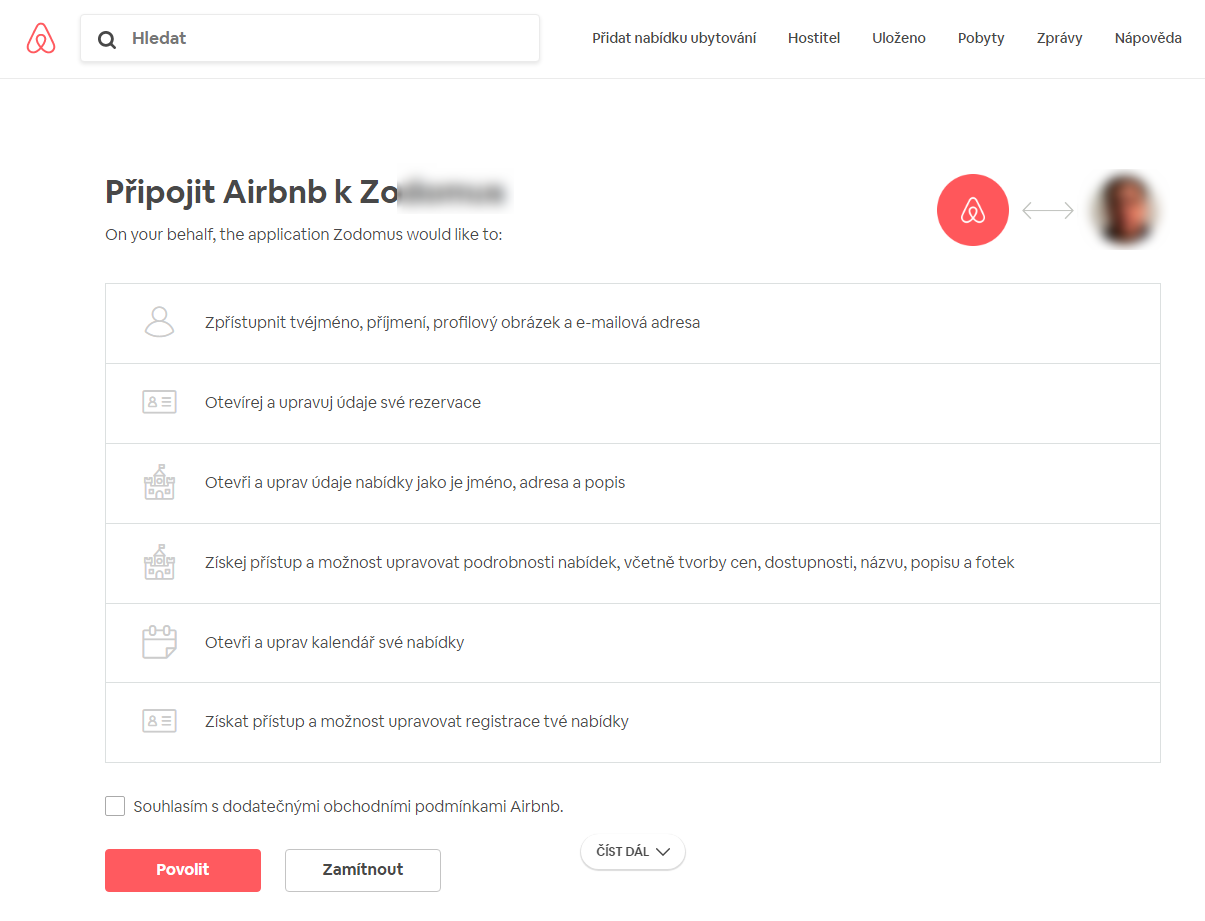Click 'Zpřístupnit tvéjméno, příjmení' permission text

point(453,323)
